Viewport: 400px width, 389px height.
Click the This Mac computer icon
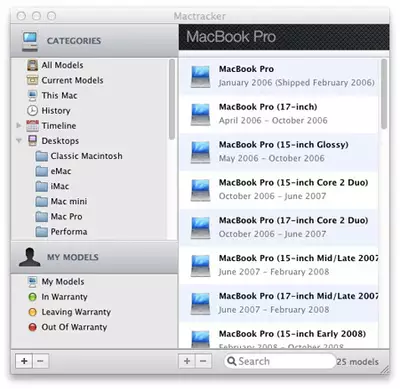(32, 96)
